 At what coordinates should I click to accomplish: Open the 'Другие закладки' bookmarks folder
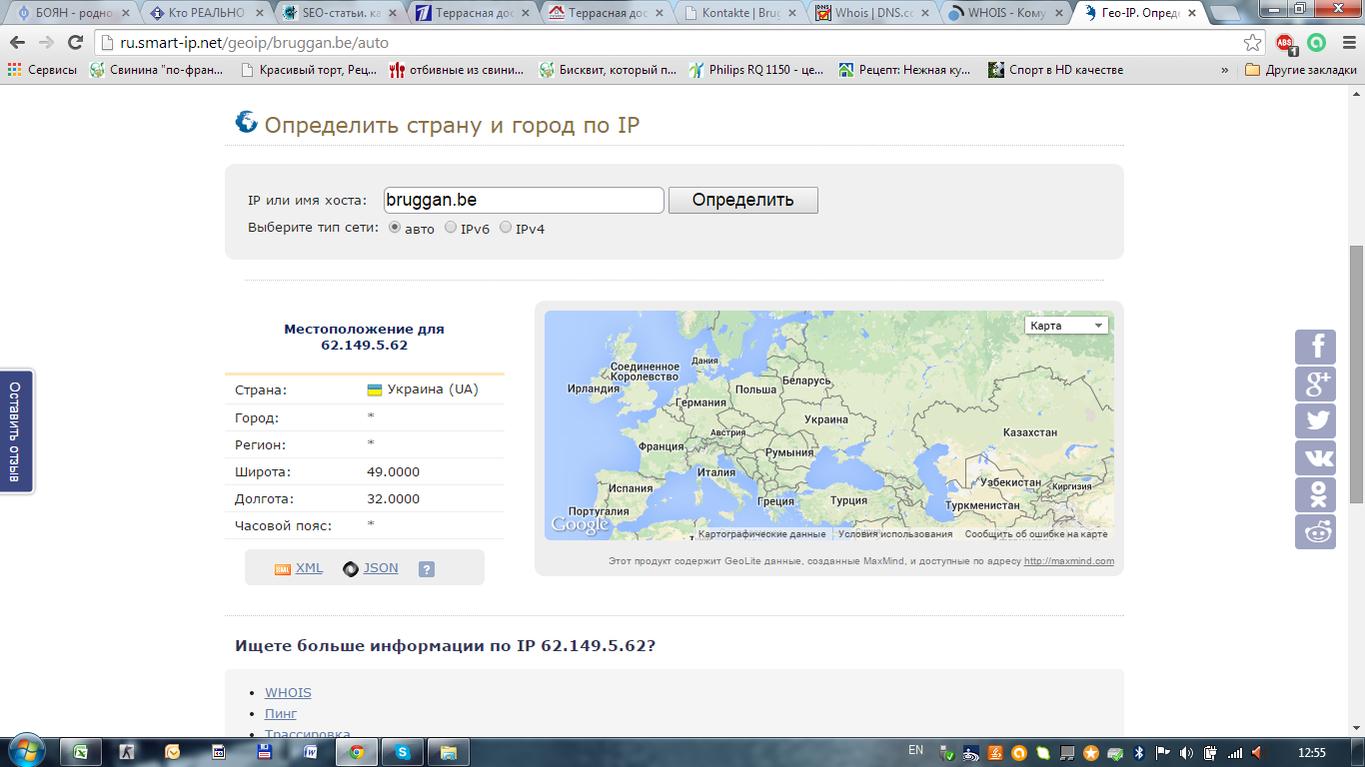point(1299,70)
